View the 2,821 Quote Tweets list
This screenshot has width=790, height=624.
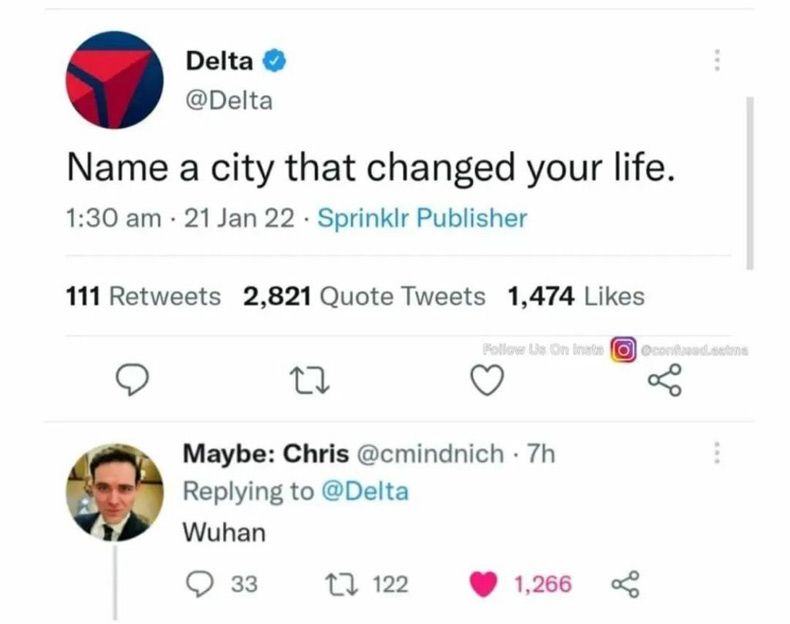[365, 296]
